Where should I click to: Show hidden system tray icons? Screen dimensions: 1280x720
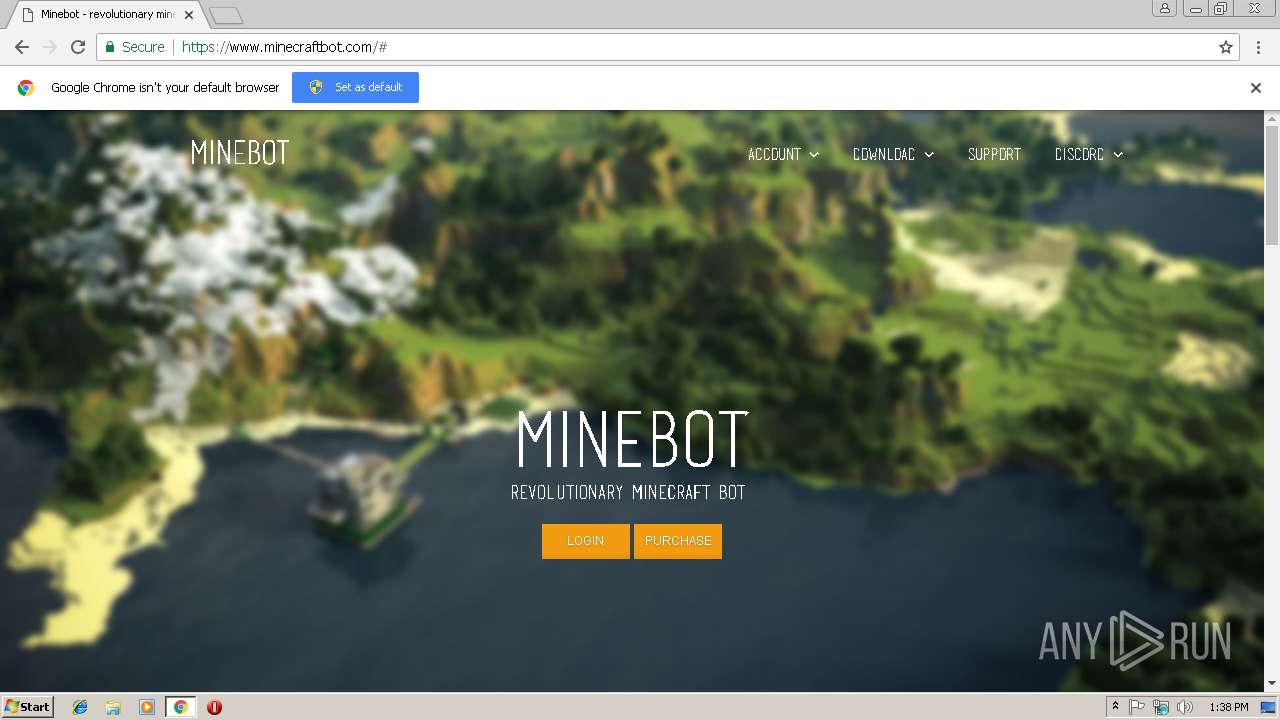click(1115, 707)
